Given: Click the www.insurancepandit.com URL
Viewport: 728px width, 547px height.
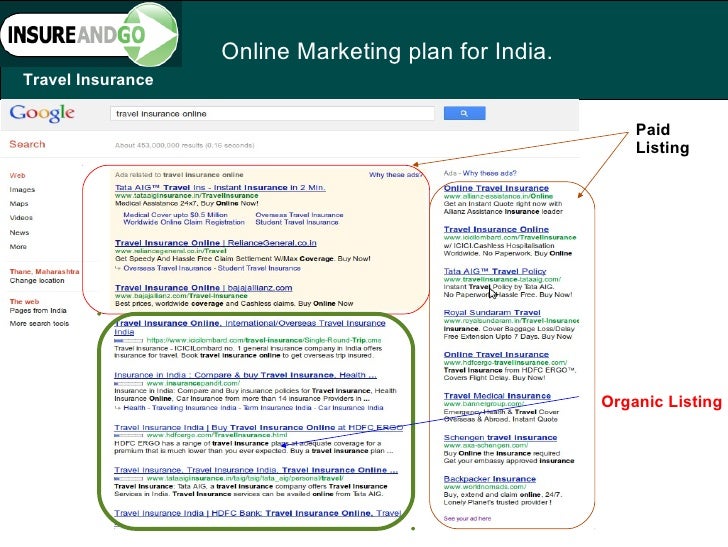Looking at the screenshot, I should click(193, 383).
